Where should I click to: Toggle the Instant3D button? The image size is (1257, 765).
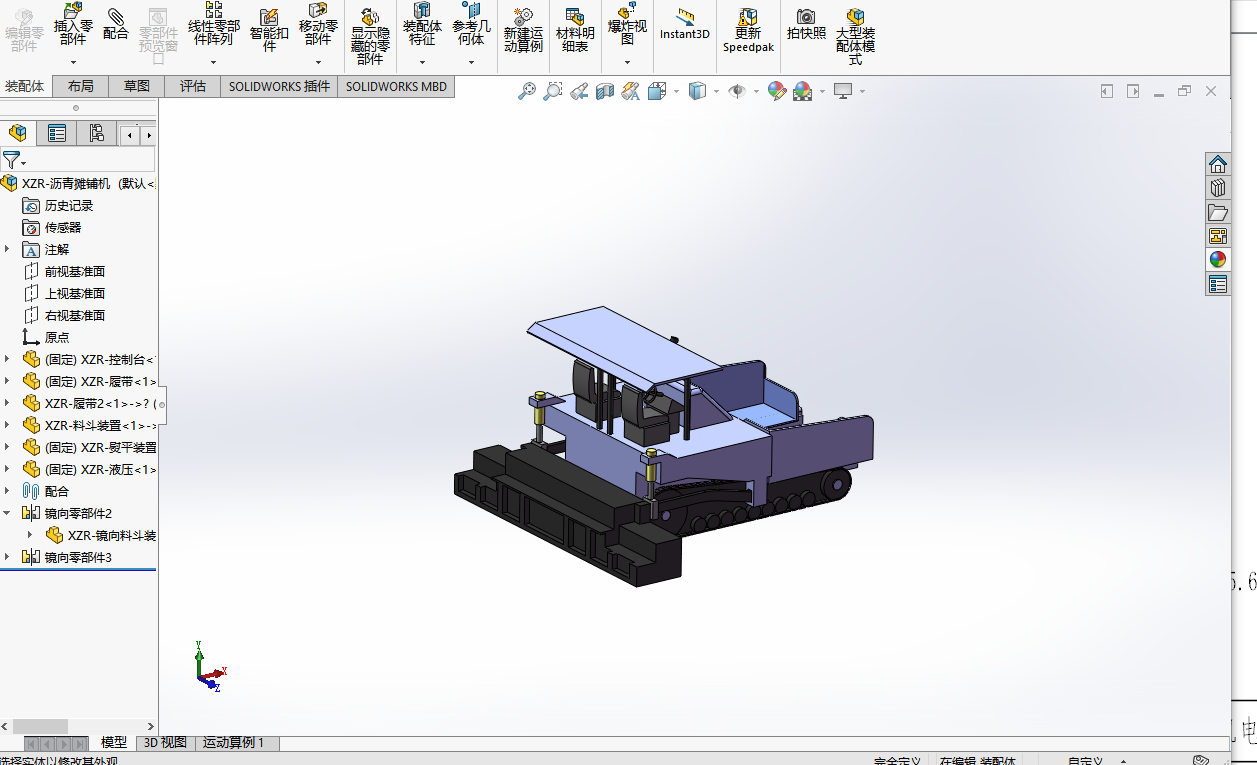[685, 25]
